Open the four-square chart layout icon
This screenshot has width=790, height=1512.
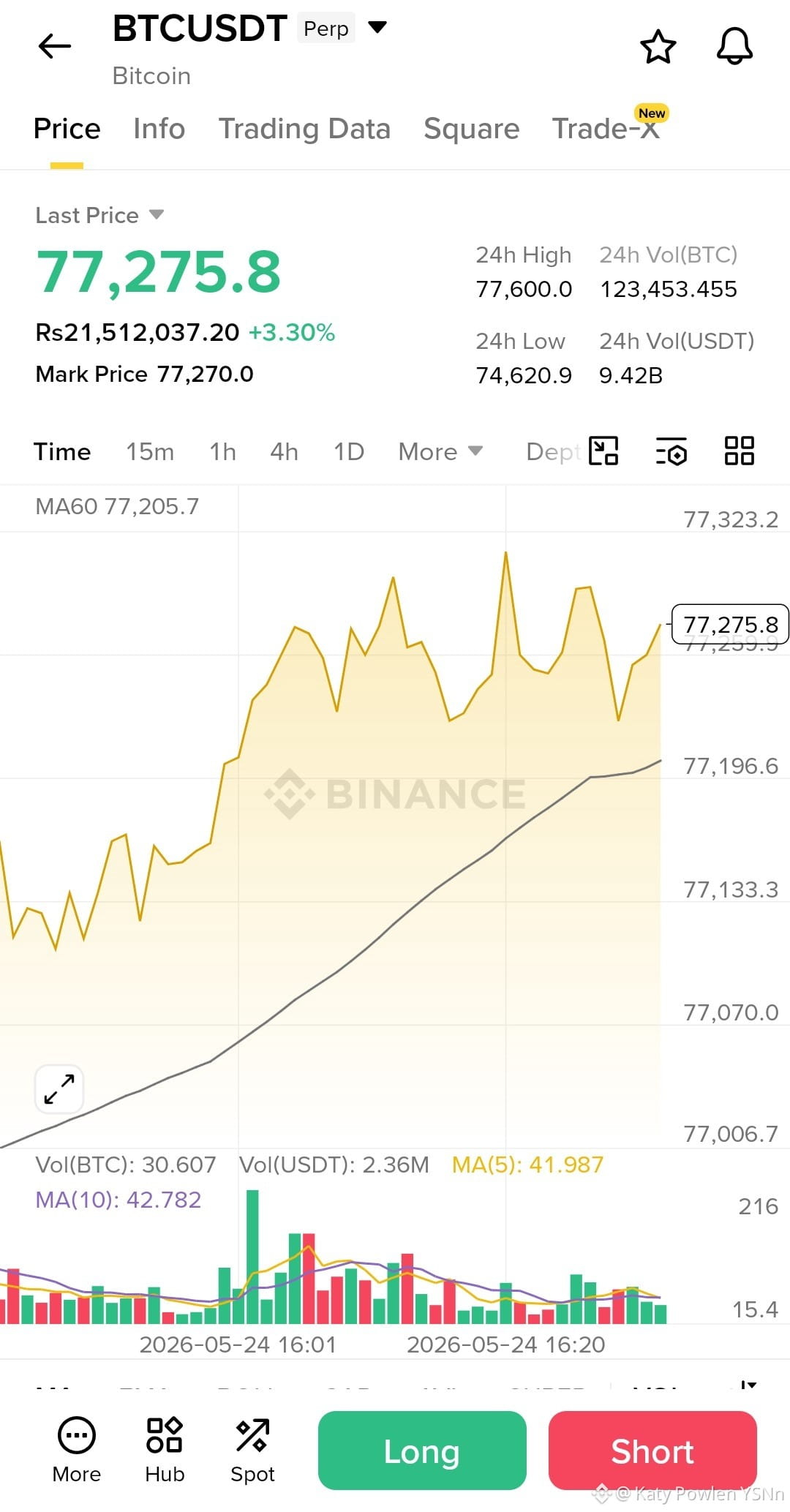pos(739,451)
